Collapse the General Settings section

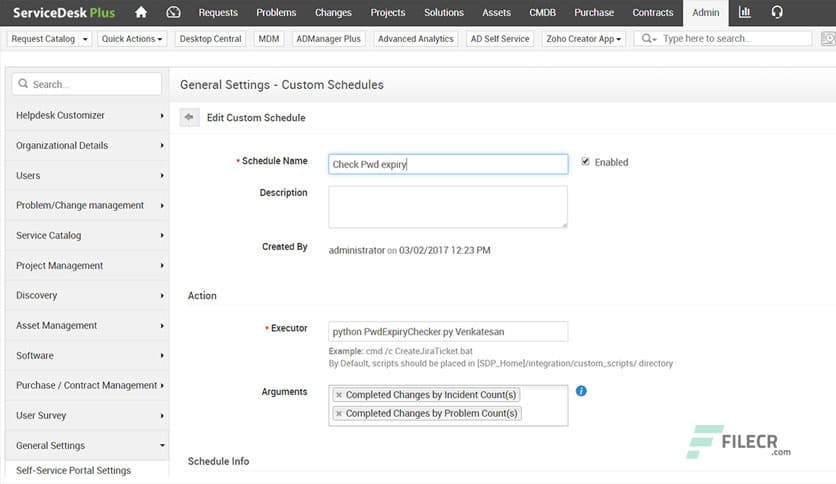tap(87, 446)
